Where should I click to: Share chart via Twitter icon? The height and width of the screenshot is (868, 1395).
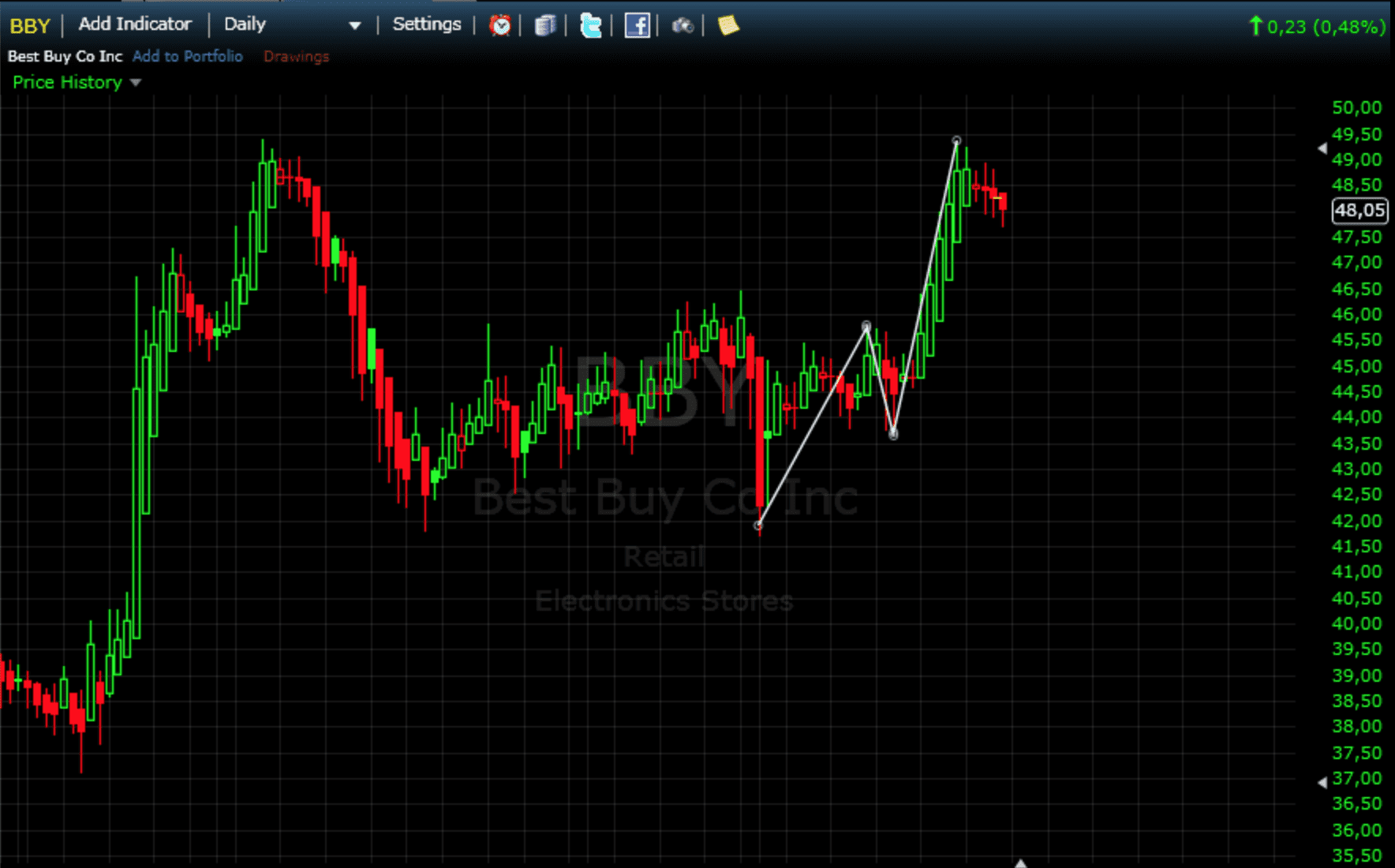tap(590, 25)
